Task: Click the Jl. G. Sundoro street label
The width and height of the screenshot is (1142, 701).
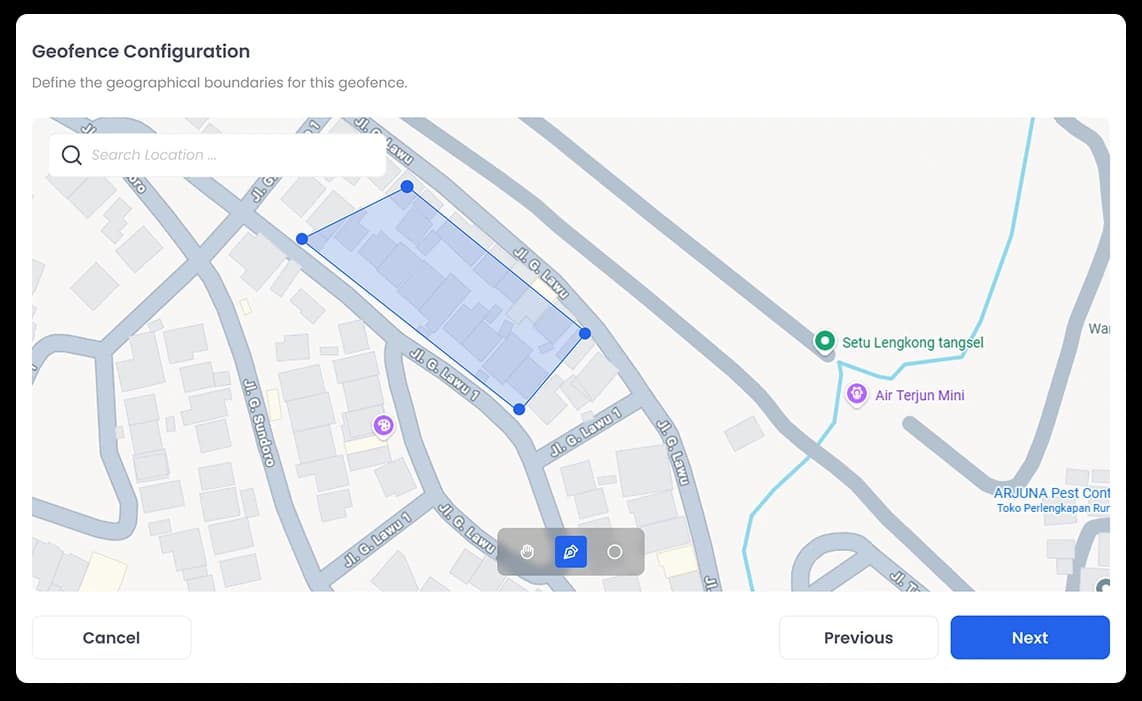Action: [259, 423]
